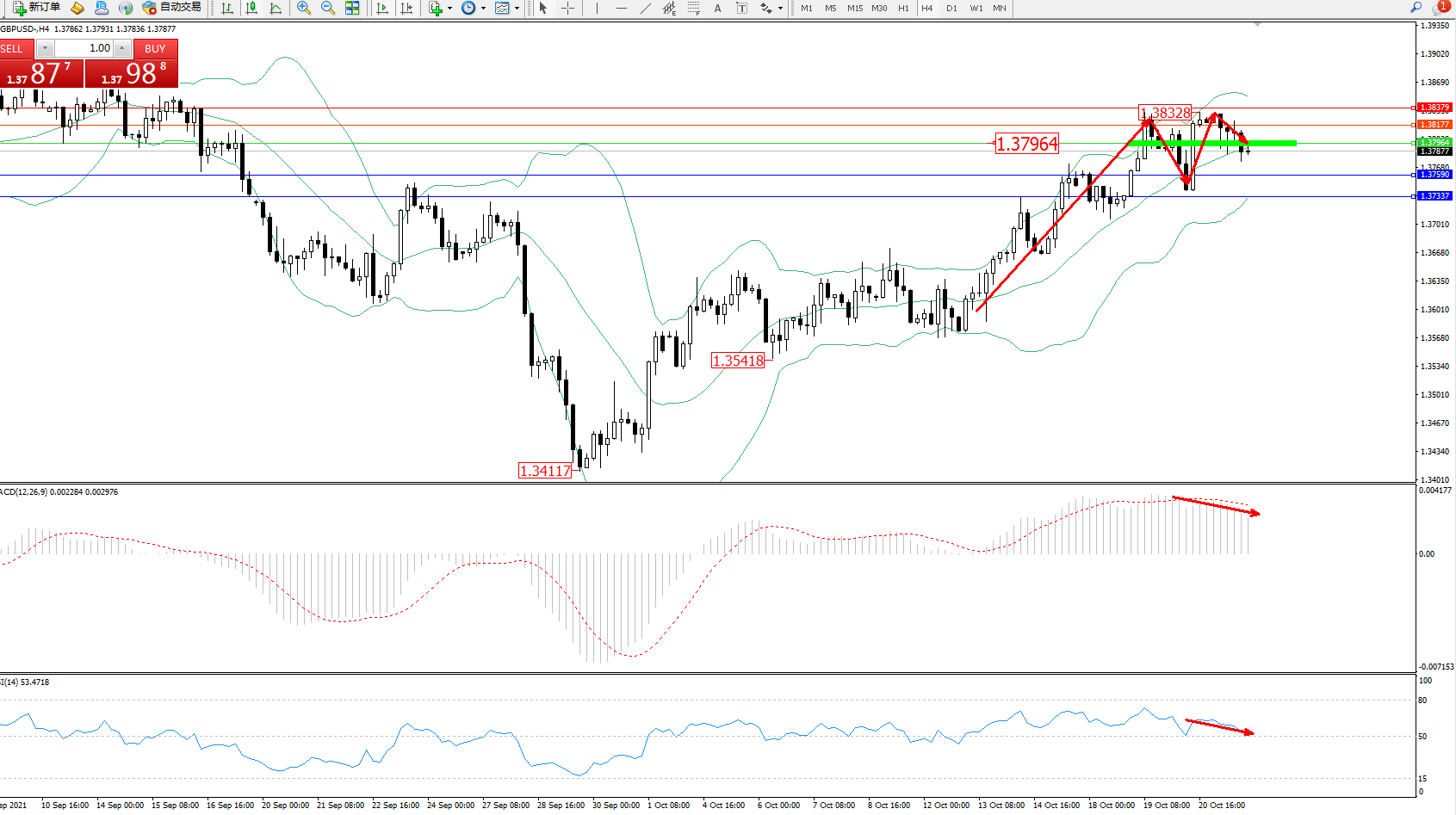Increase lot volume with up arrow
Viewport: 1456px width, 815px height.
point(122,48)
